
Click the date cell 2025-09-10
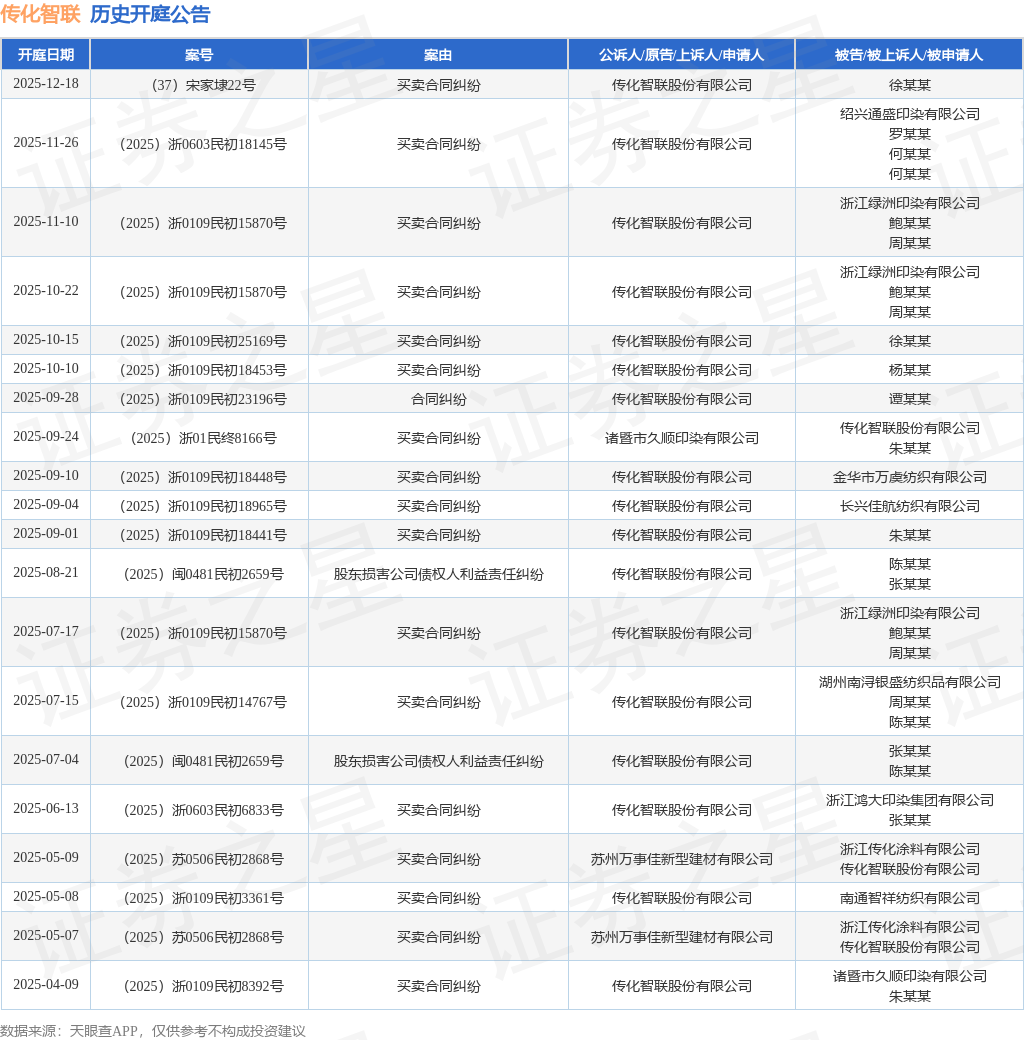46,476
